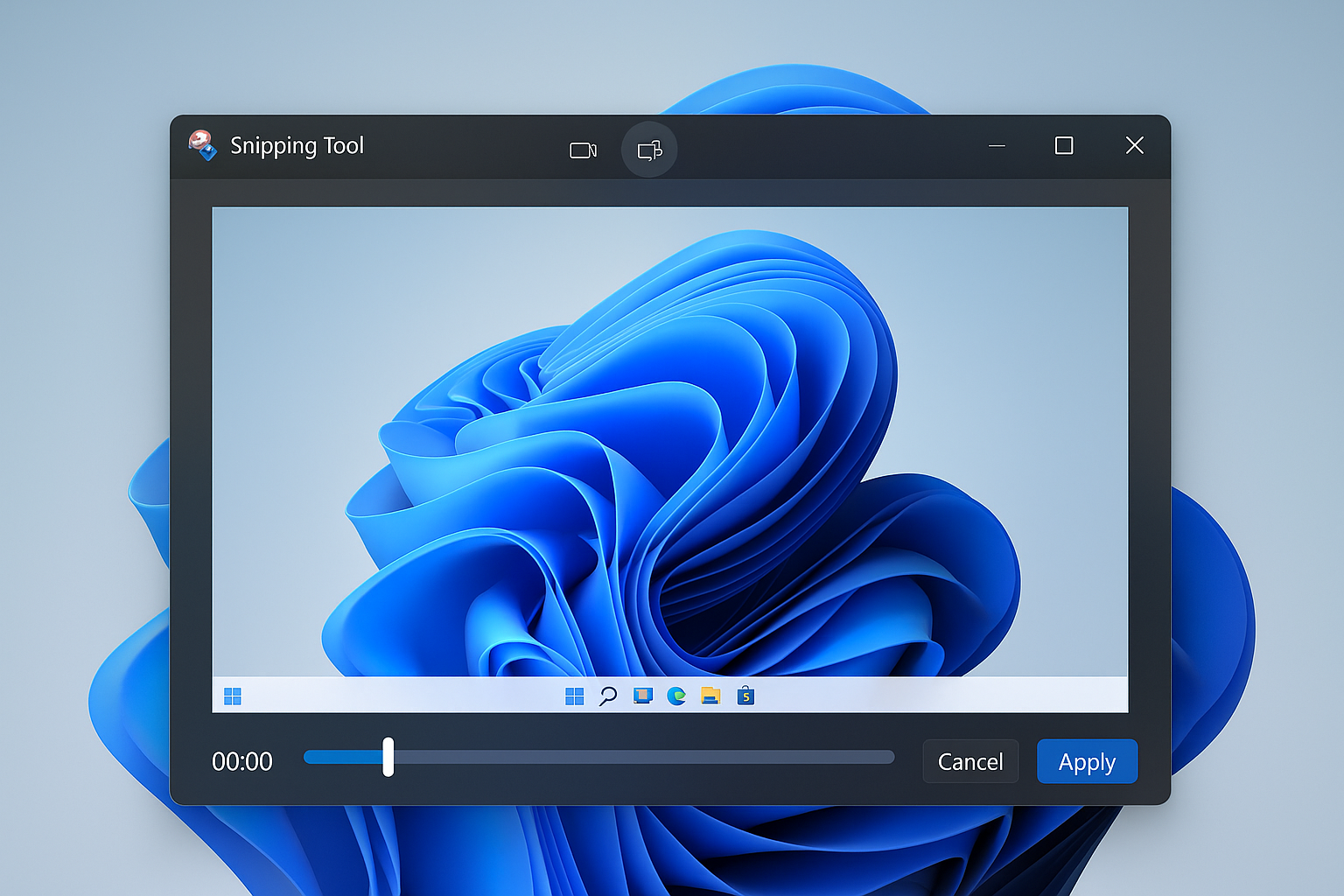The width and height of the screenshot is (1344, 896).
Task: Close the Snipping Tool window
Action: pyautogui.click(x=1135, y=145)
